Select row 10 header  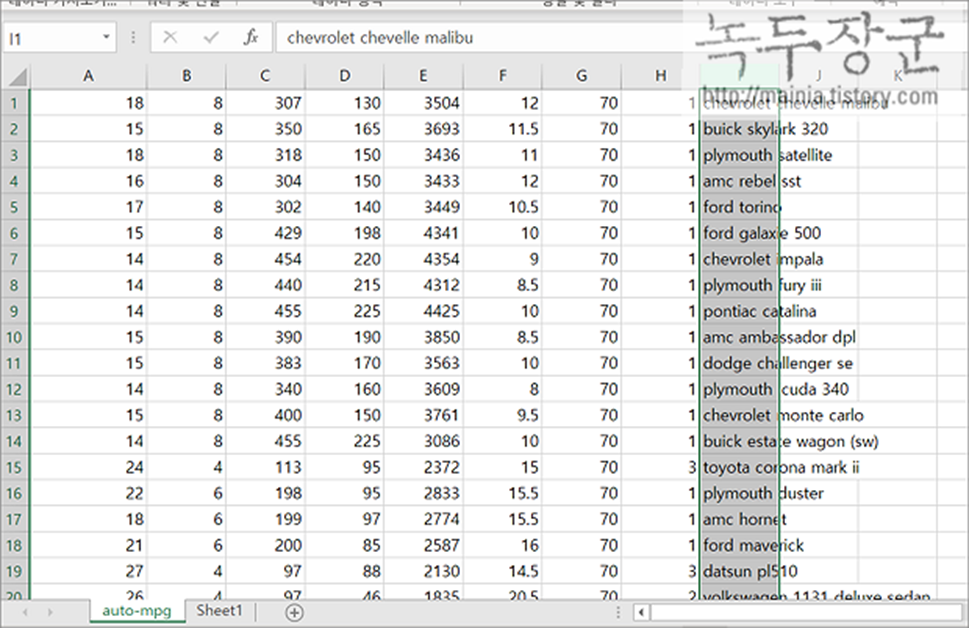(x=14, y=337)
